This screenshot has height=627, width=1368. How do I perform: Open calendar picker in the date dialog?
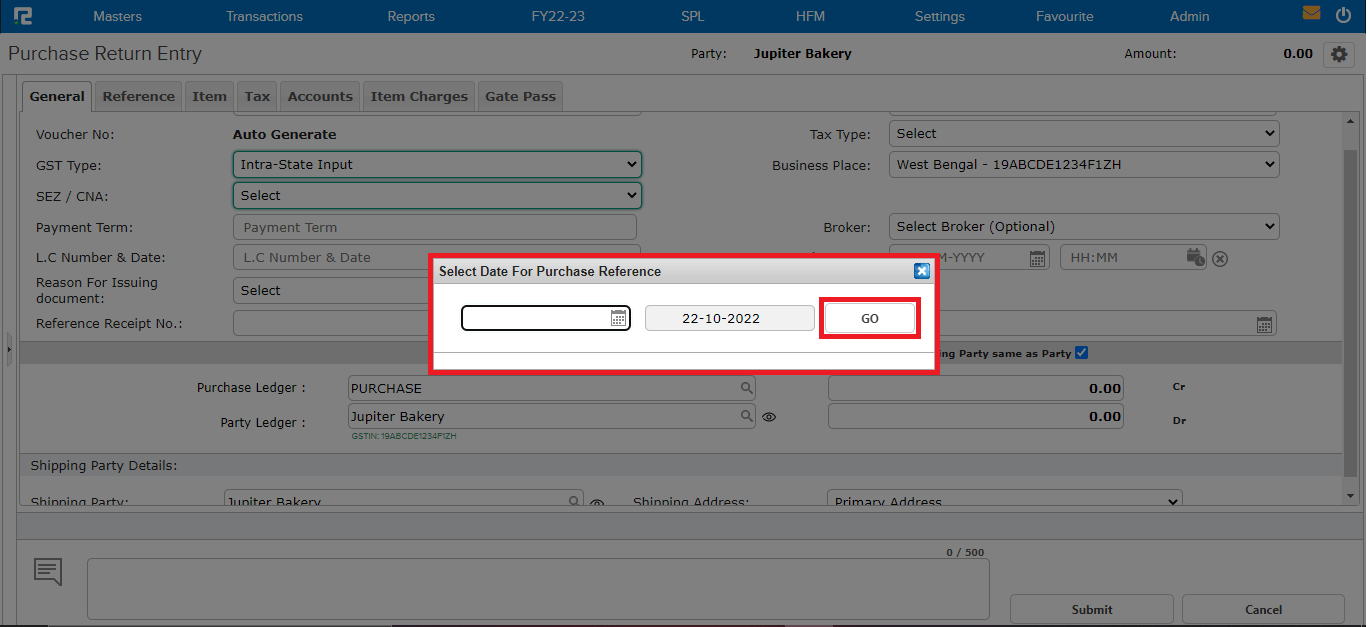618,318
